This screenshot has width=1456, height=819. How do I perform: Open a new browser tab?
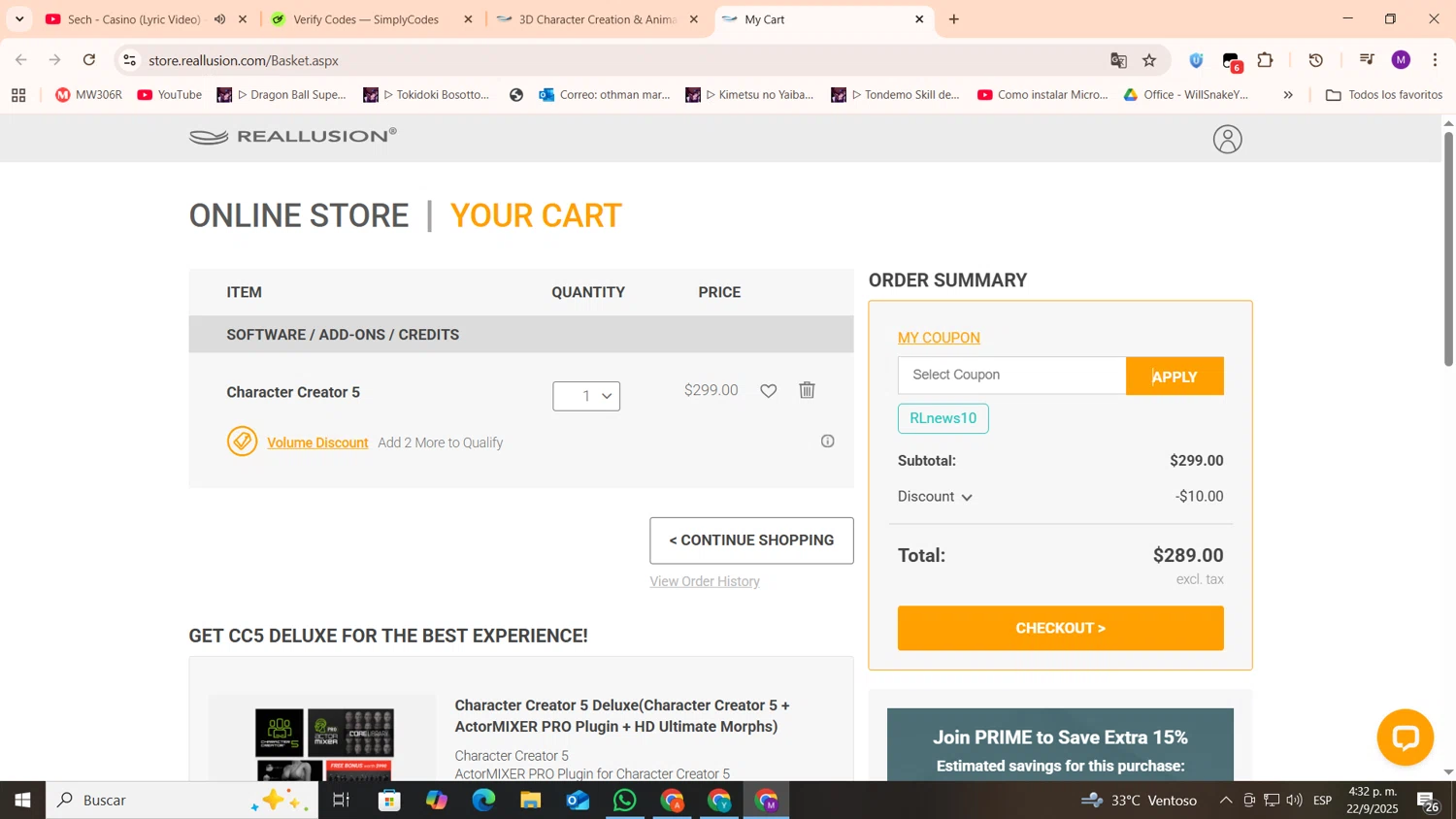point(954,19)
